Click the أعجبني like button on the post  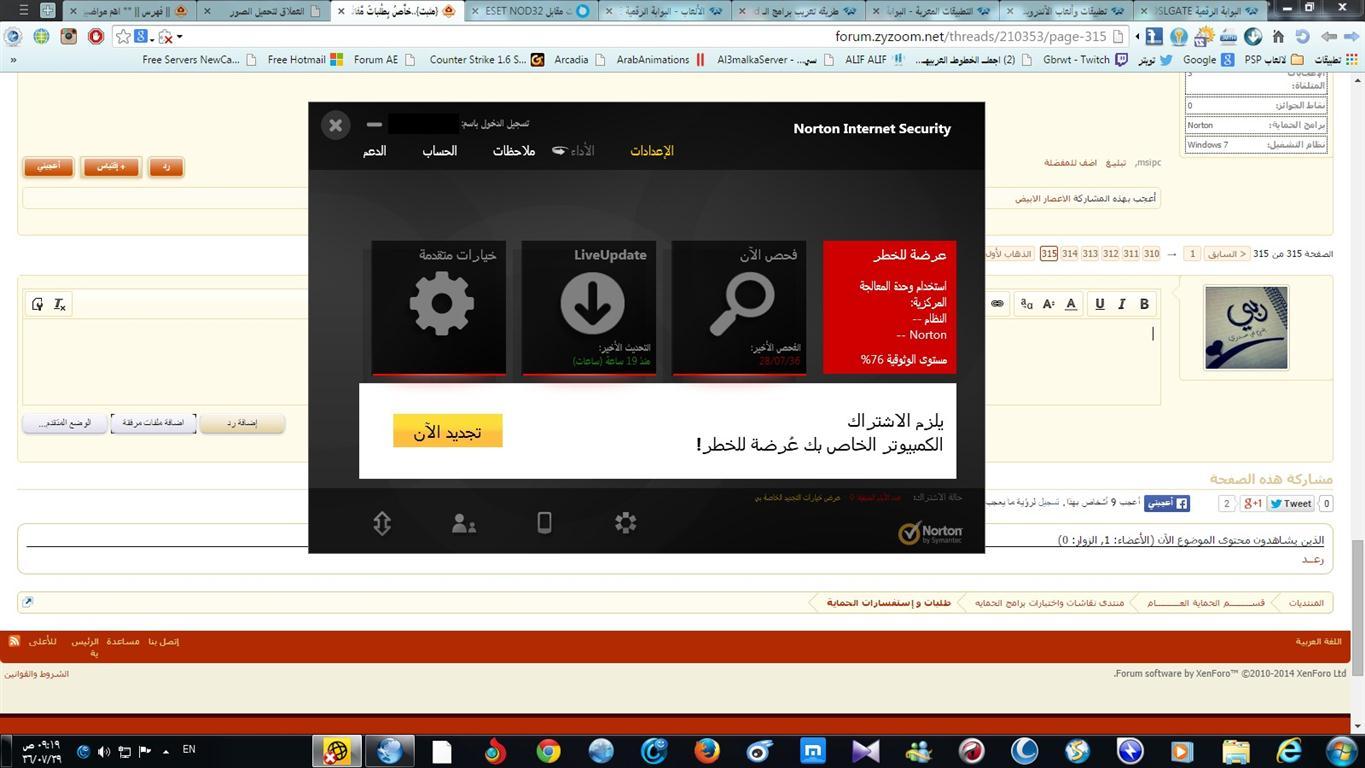pos(48,167)
